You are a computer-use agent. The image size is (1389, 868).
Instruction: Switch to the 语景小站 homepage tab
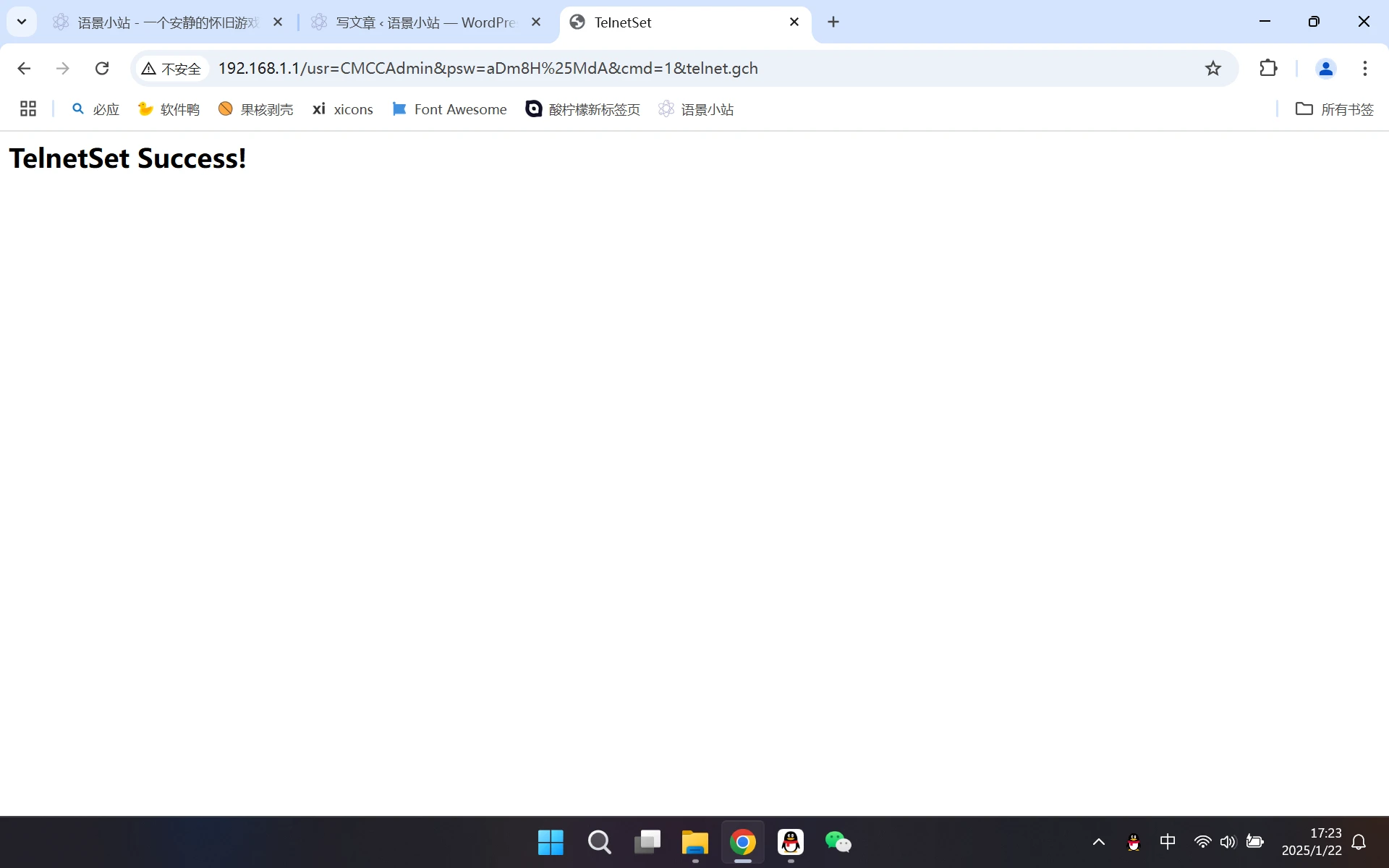click(168, 22)
